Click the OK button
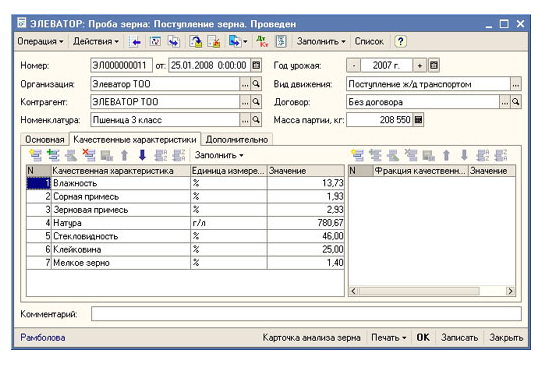This screenshot has width=545, height=367. pyautogui.click(x=423, y=337)
